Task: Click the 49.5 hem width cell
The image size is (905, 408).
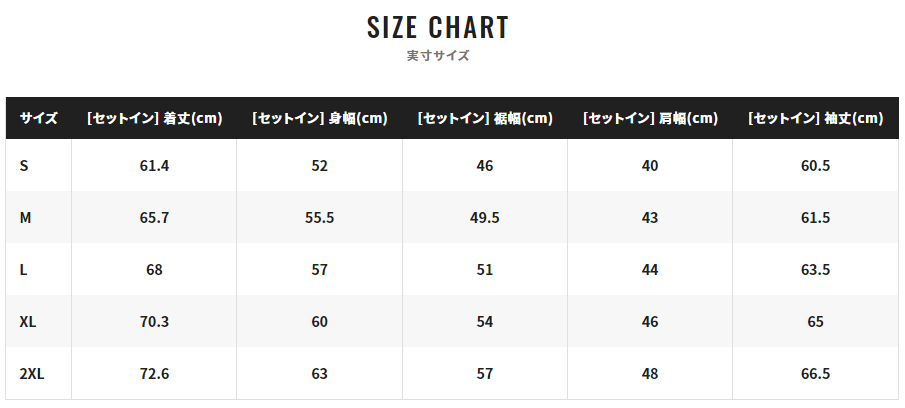Action: coord(485,218)
